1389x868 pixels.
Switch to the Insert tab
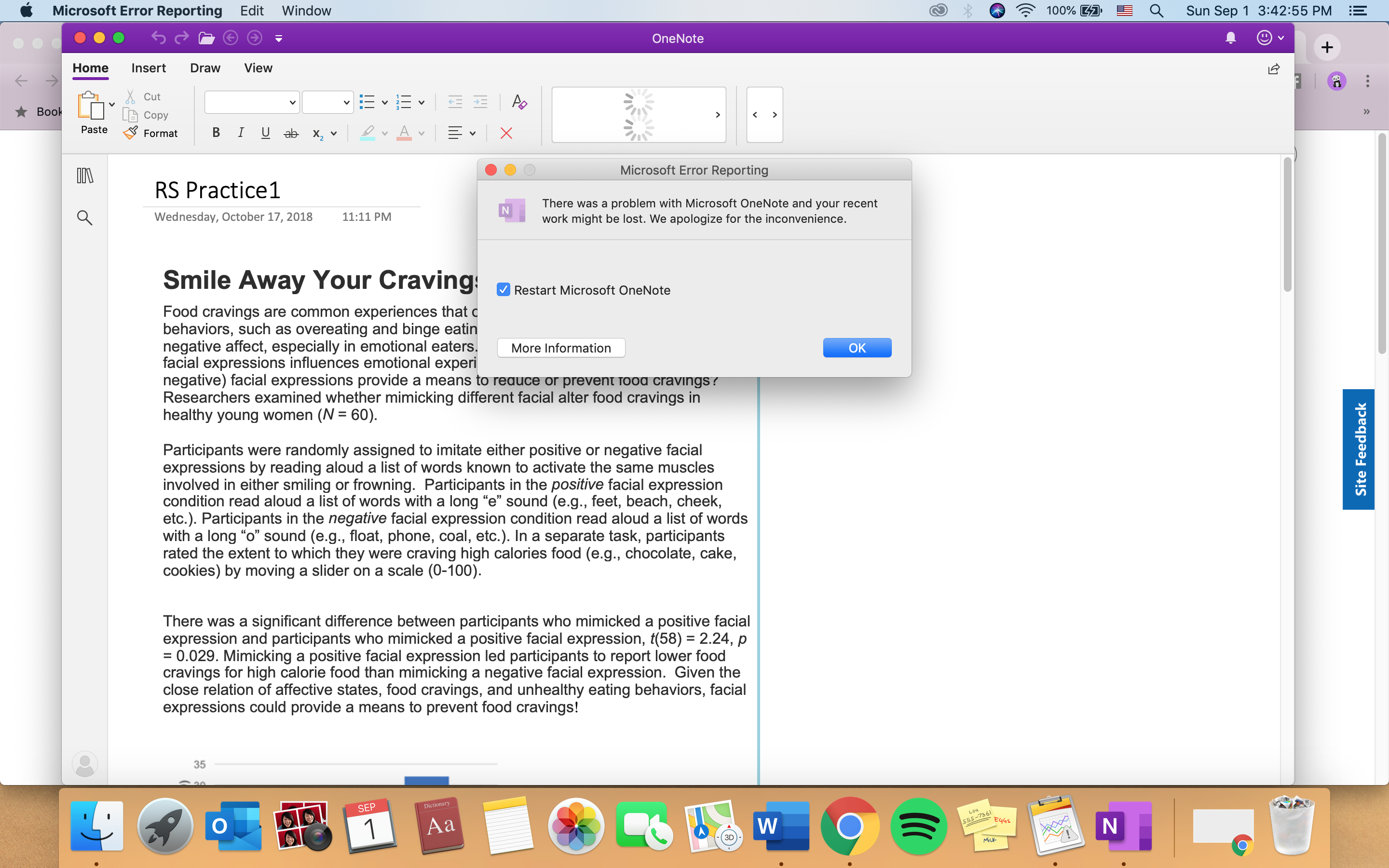(148, 68)
